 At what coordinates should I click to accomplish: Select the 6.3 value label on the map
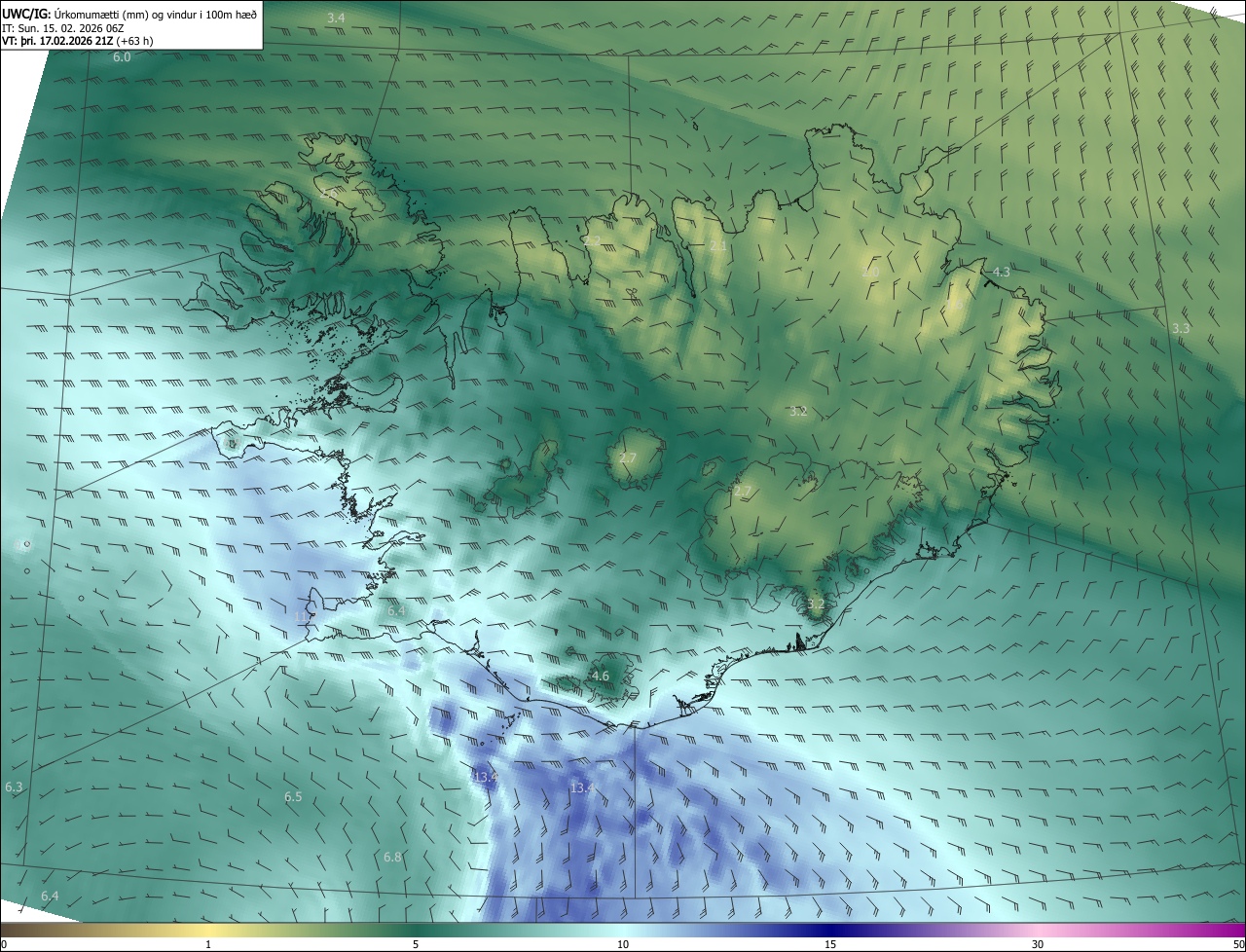(14, 787)
